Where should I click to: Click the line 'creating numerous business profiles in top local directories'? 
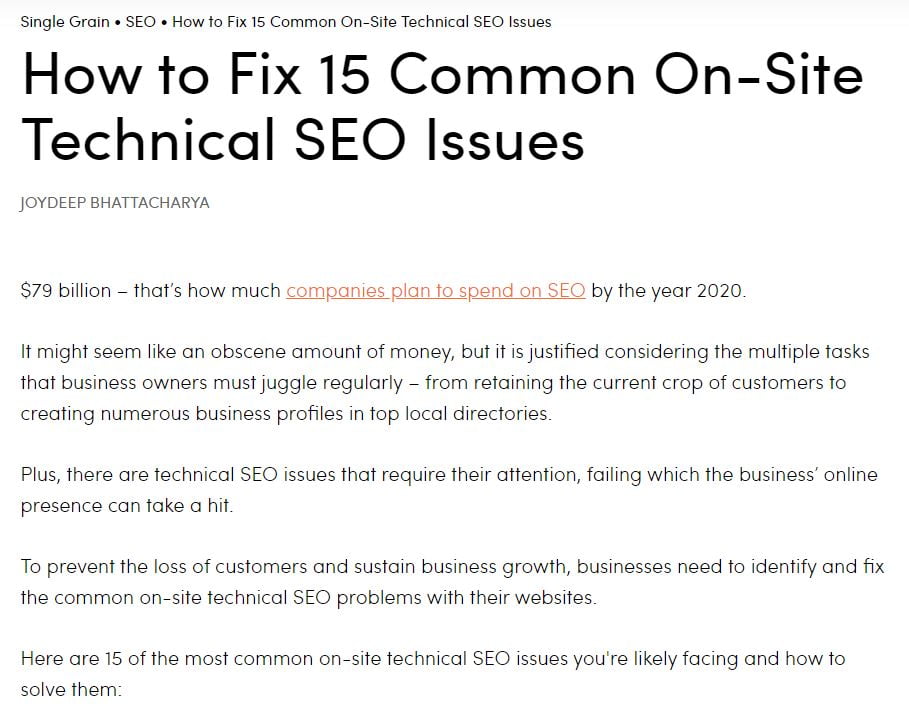coord(286,413)
